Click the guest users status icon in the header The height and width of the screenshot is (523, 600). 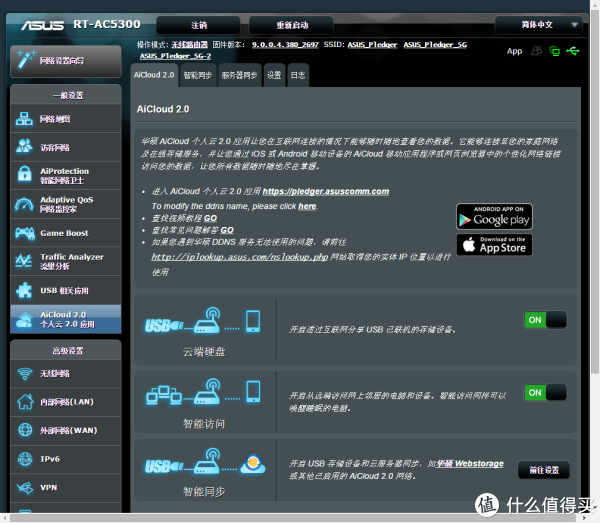click(x=536, y=51)
